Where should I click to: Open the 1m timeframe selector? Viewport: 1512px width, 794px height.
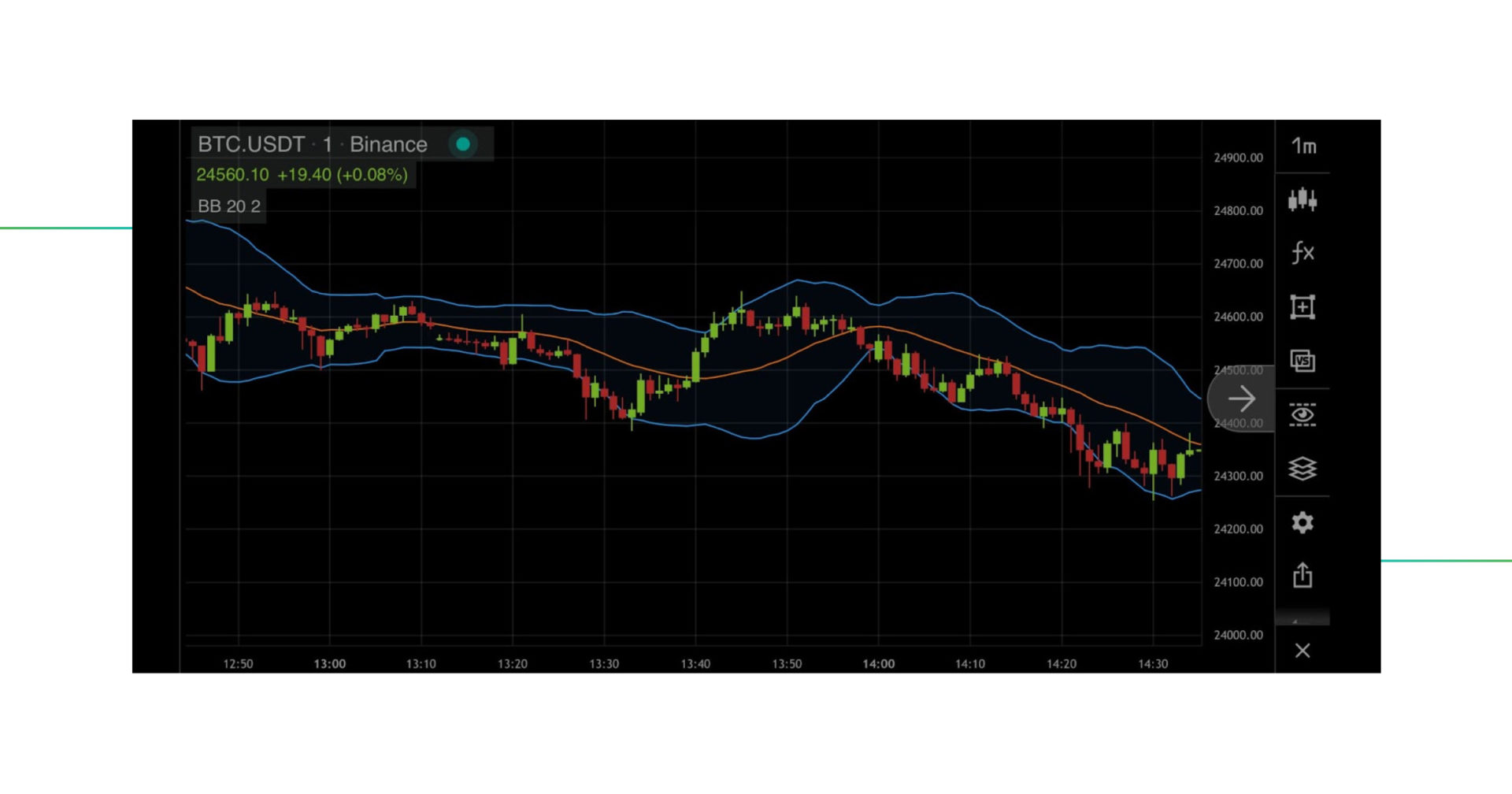tap(1303, 147)
